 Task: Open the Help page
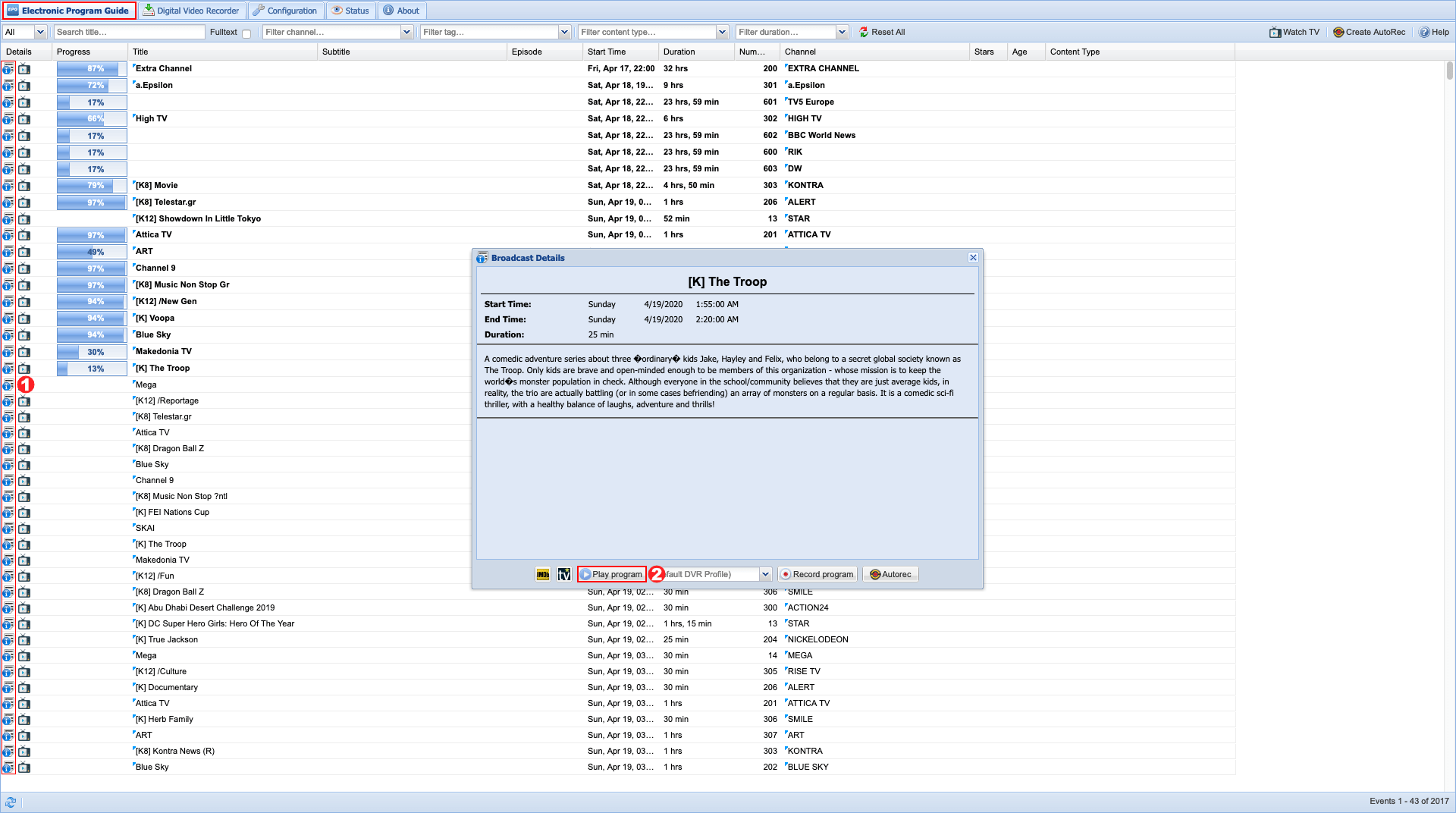(1433, 32)
